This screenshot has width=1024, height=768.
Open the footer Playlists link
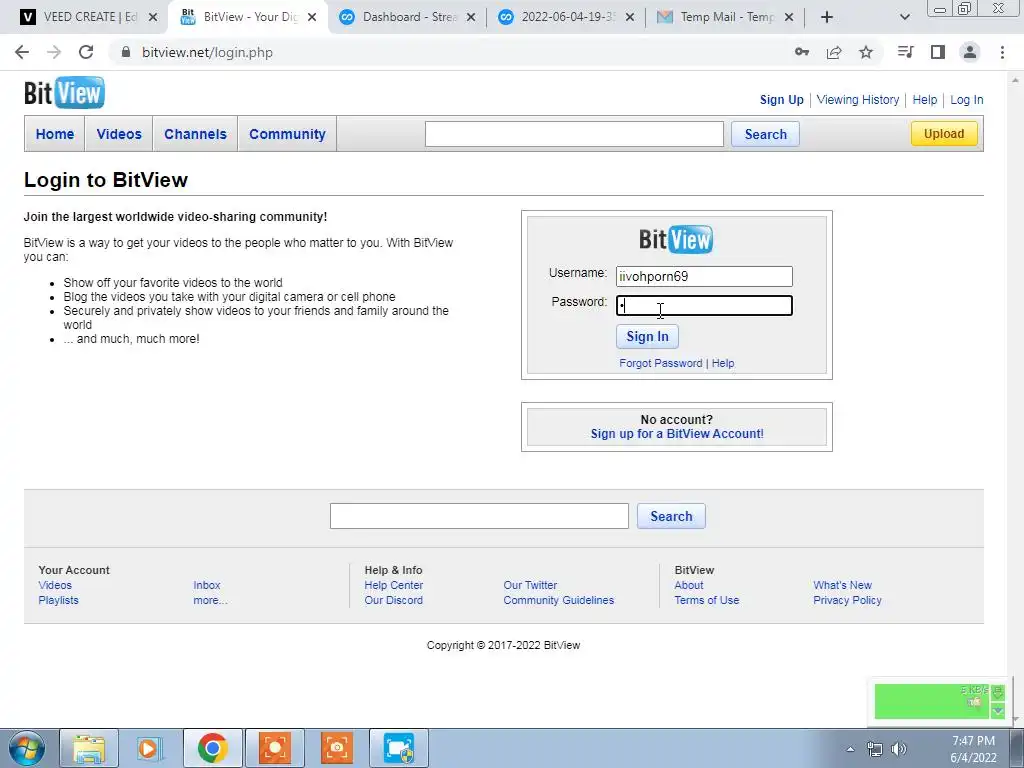(x=58, y=600)
